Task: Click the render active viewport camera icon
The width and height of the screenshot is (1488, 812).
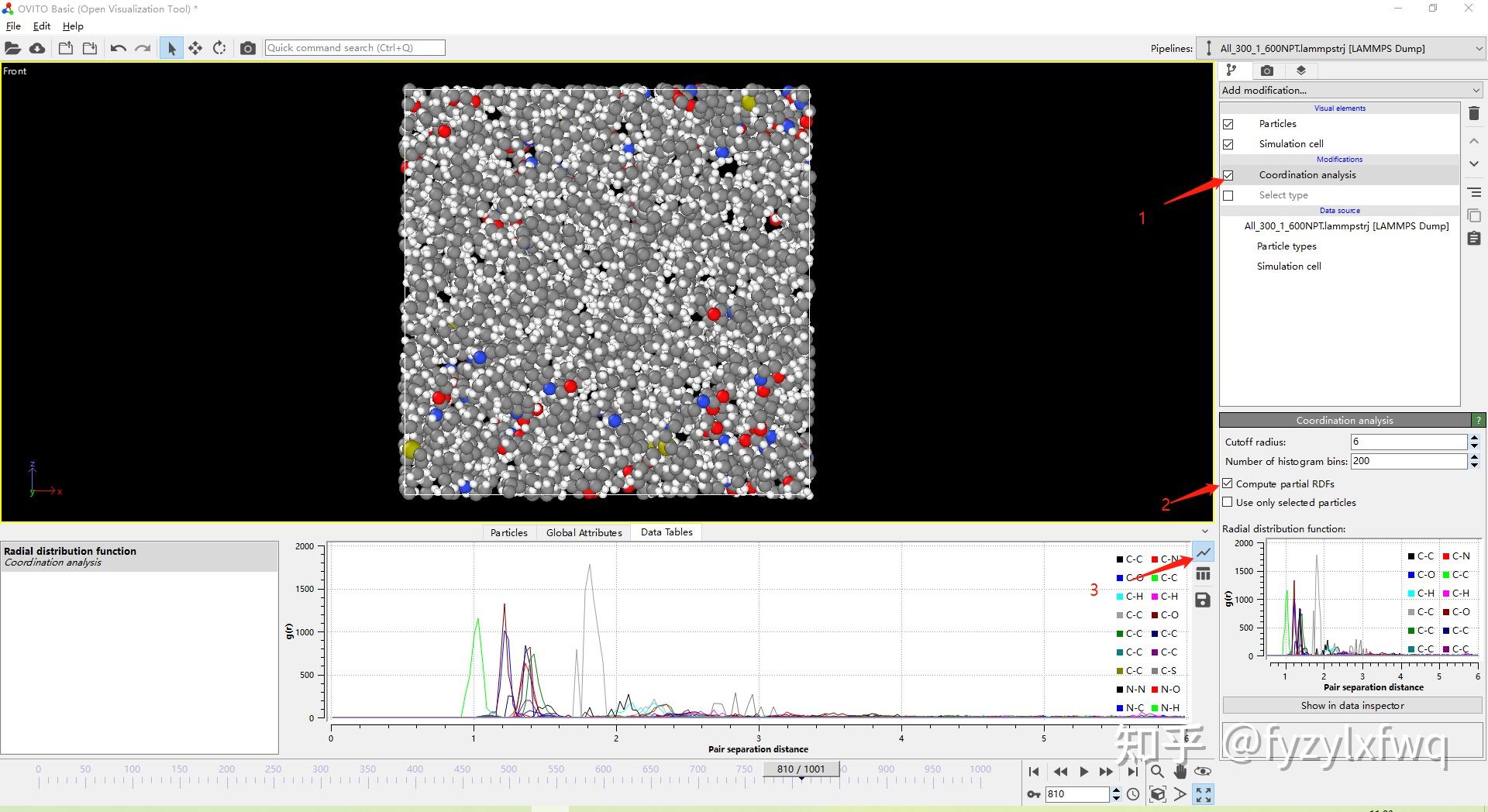Action: coord(247,48)
